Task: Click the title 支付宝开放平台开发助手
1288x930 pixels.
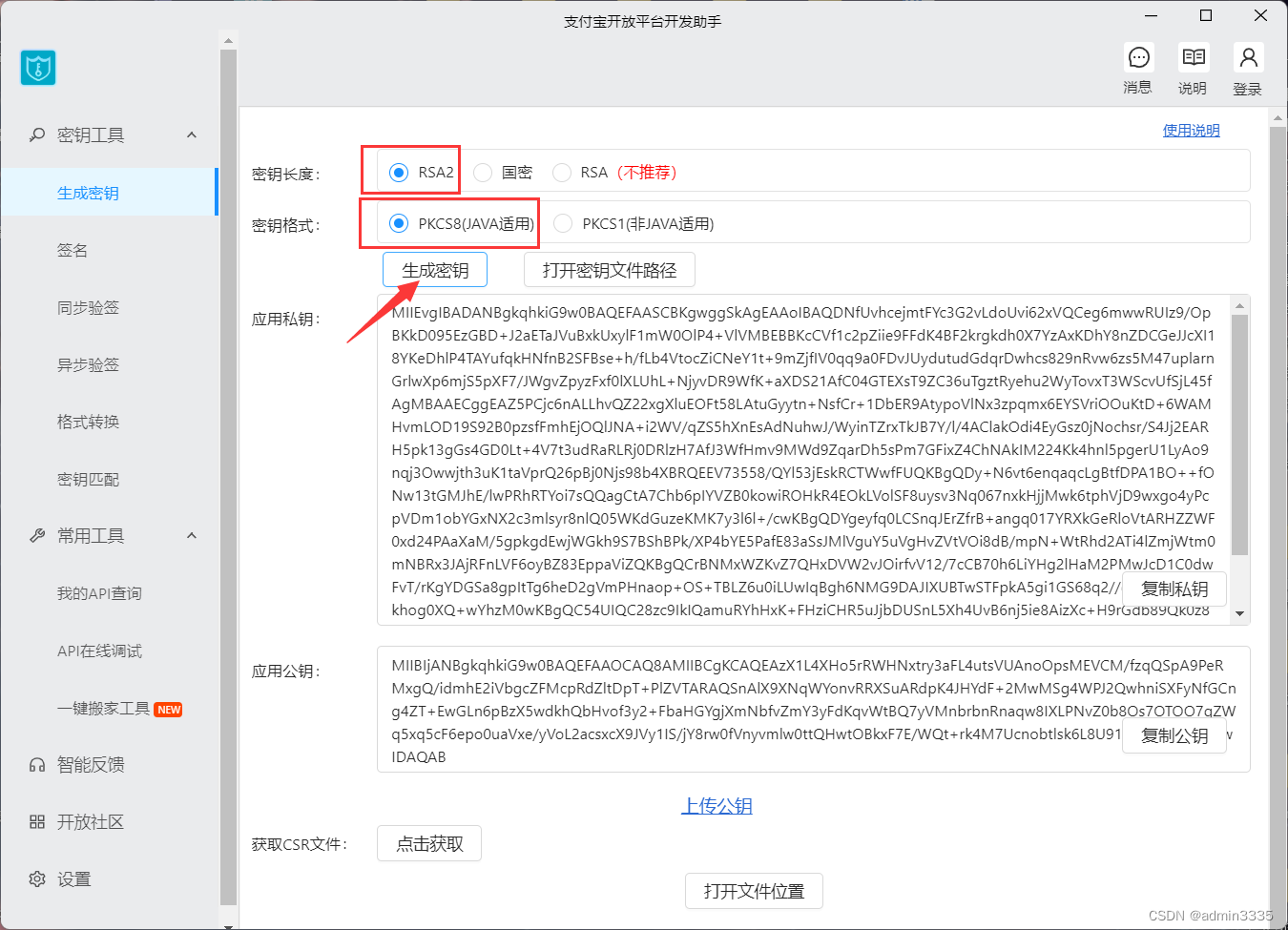Action: click(x=643, y=21)
